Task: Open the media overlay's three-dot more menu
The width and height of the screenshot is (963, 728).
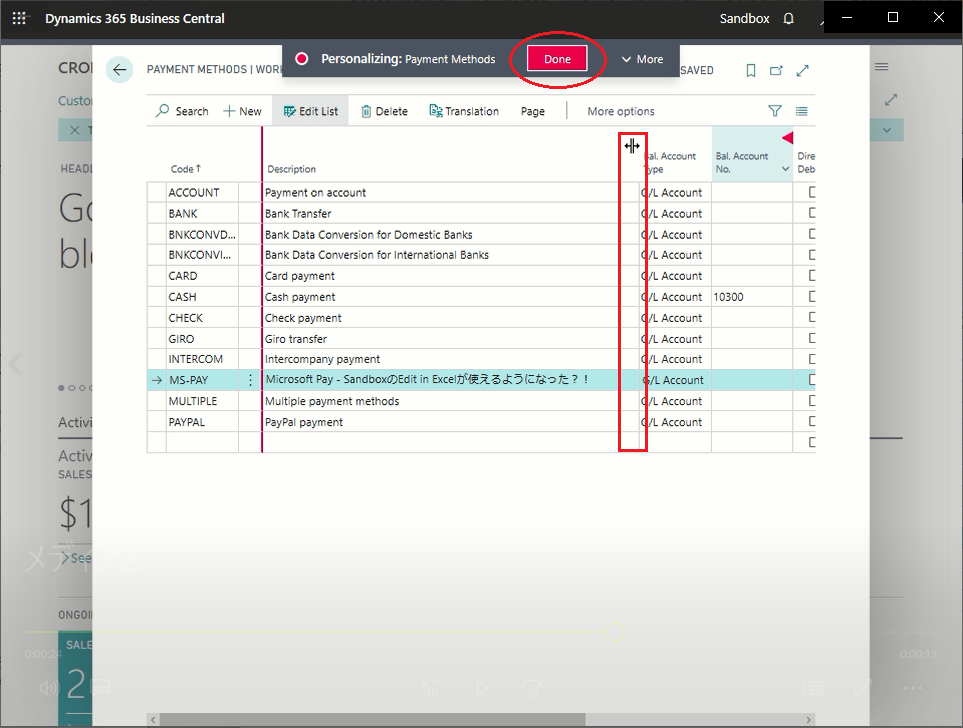Action: 913,688
